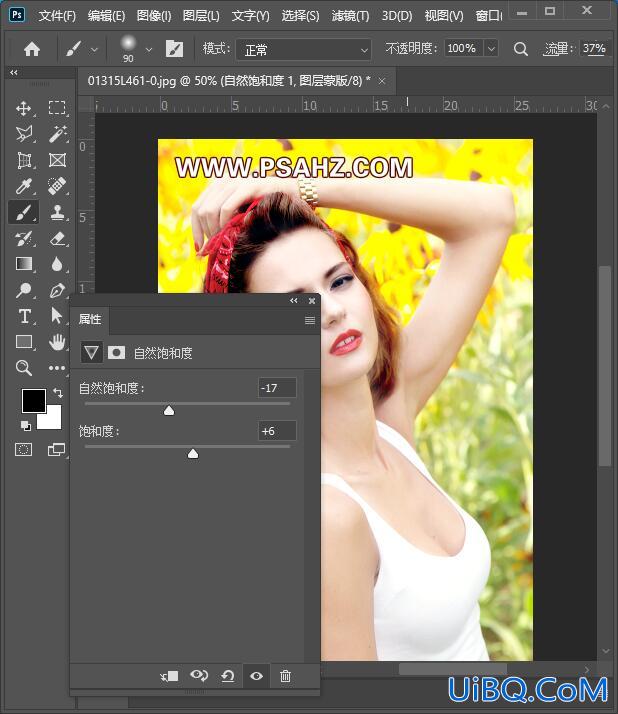Viewport: 618px width, 714px height.
Task: Open the 滤镜(T) menu
Action: pyautogui.click(x=350, y=16)
